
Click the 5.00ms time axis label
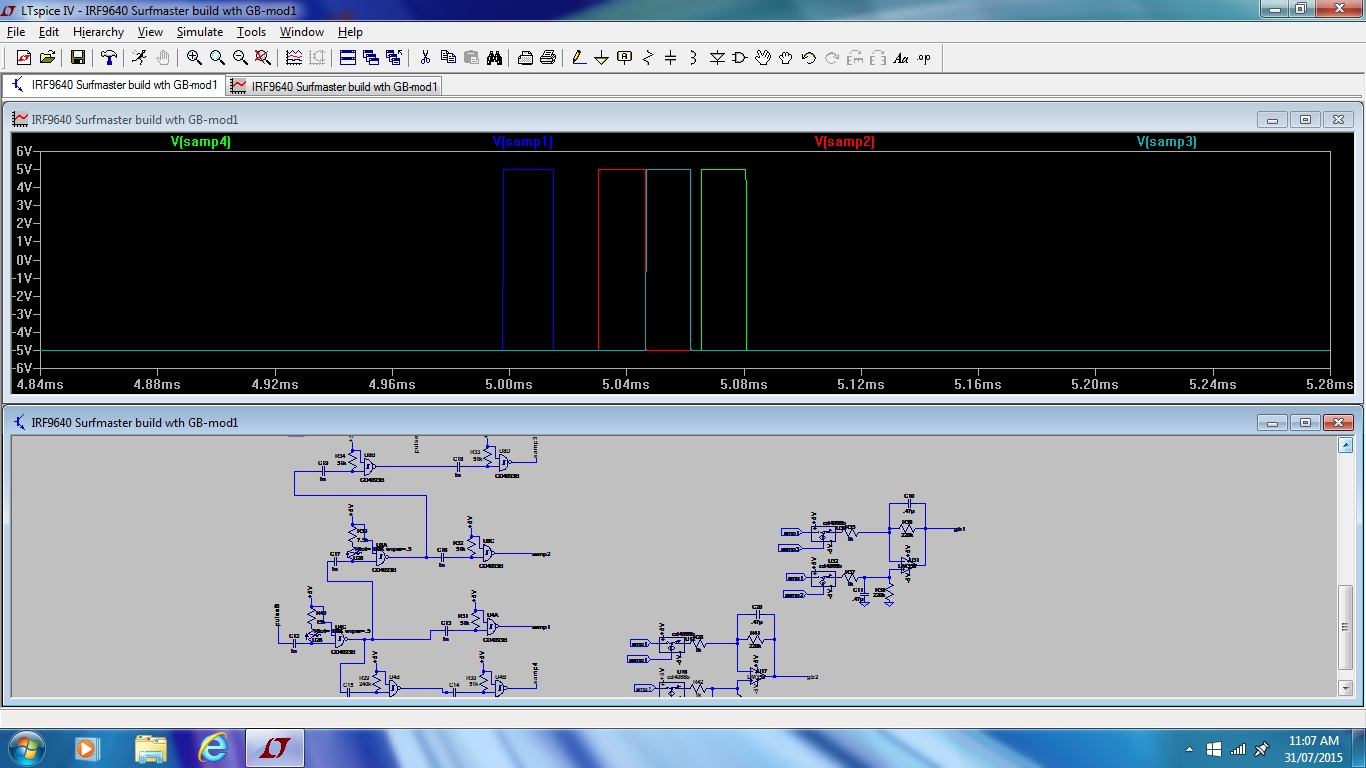click(x=509, y=385)
